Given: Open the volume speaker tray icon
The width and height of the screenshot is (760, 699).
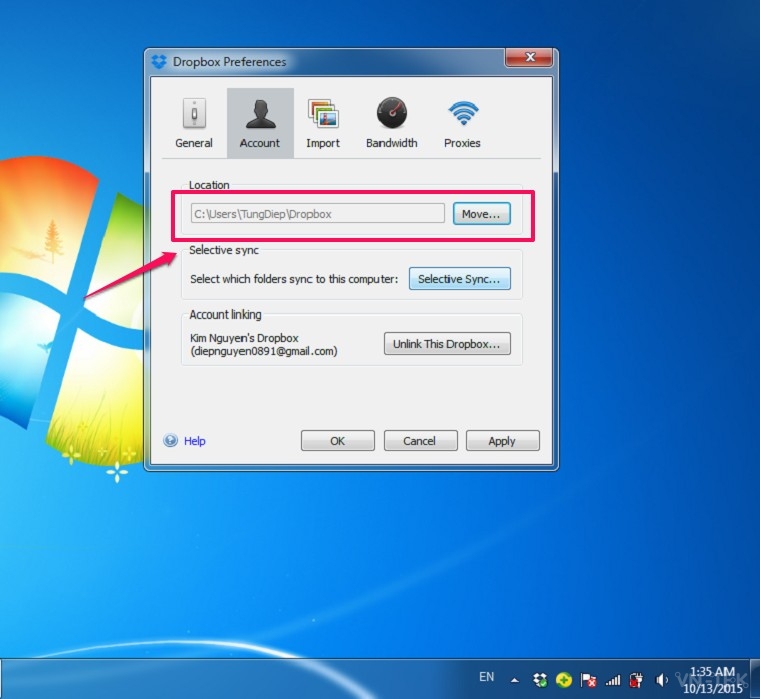Looking at the screenshot, I should [x=661, y=680].
